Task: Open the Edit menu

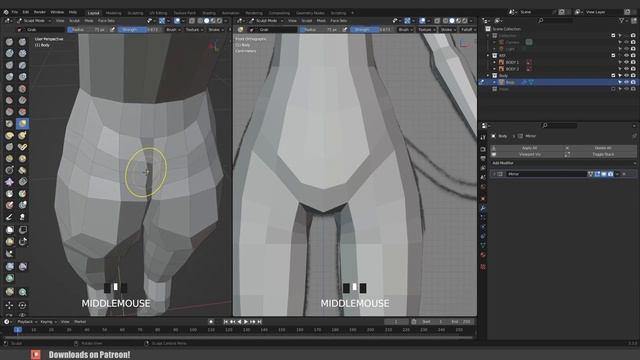Action: point(26,12)
